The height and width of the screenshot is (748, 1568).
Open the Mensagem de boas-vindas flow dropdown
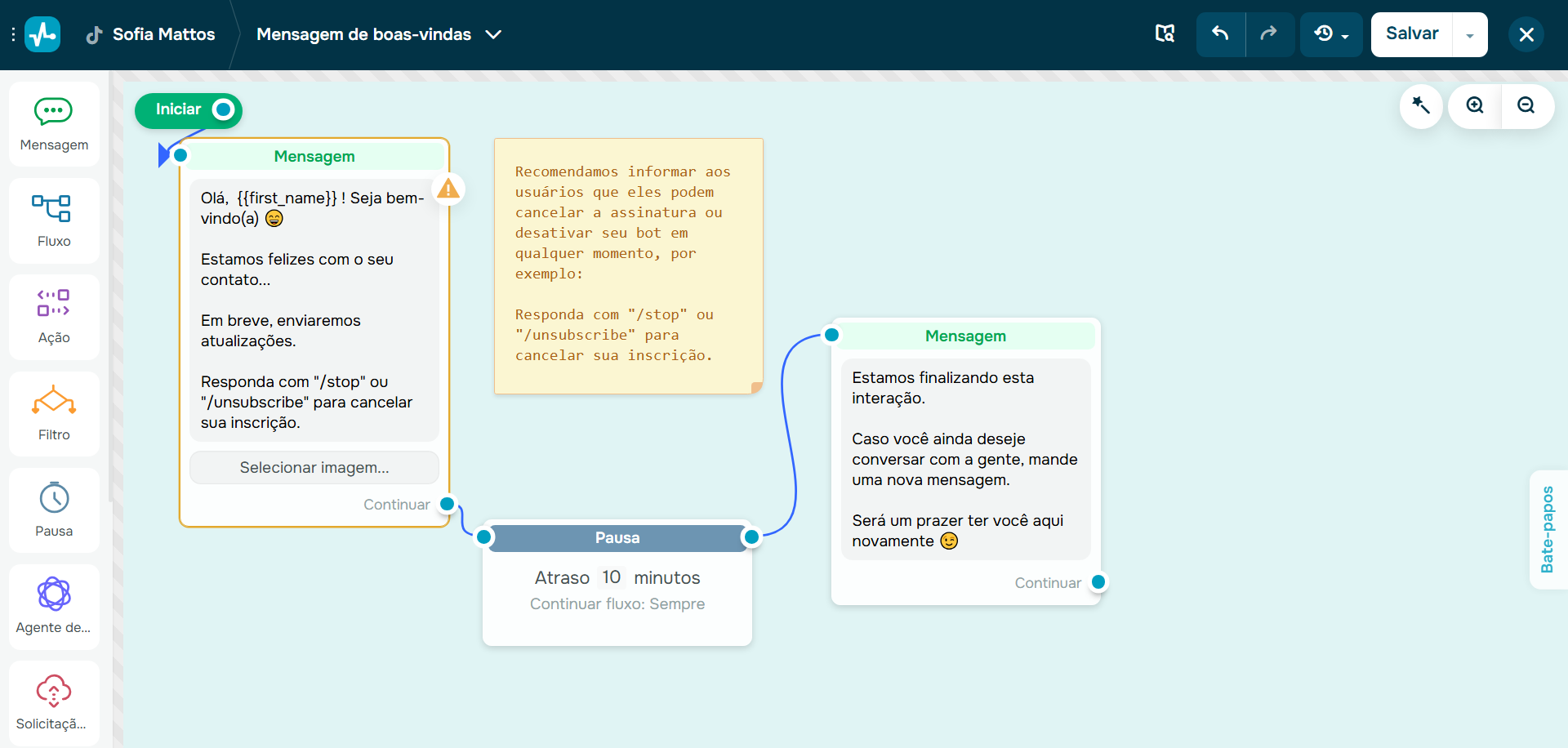click(493, 34)
